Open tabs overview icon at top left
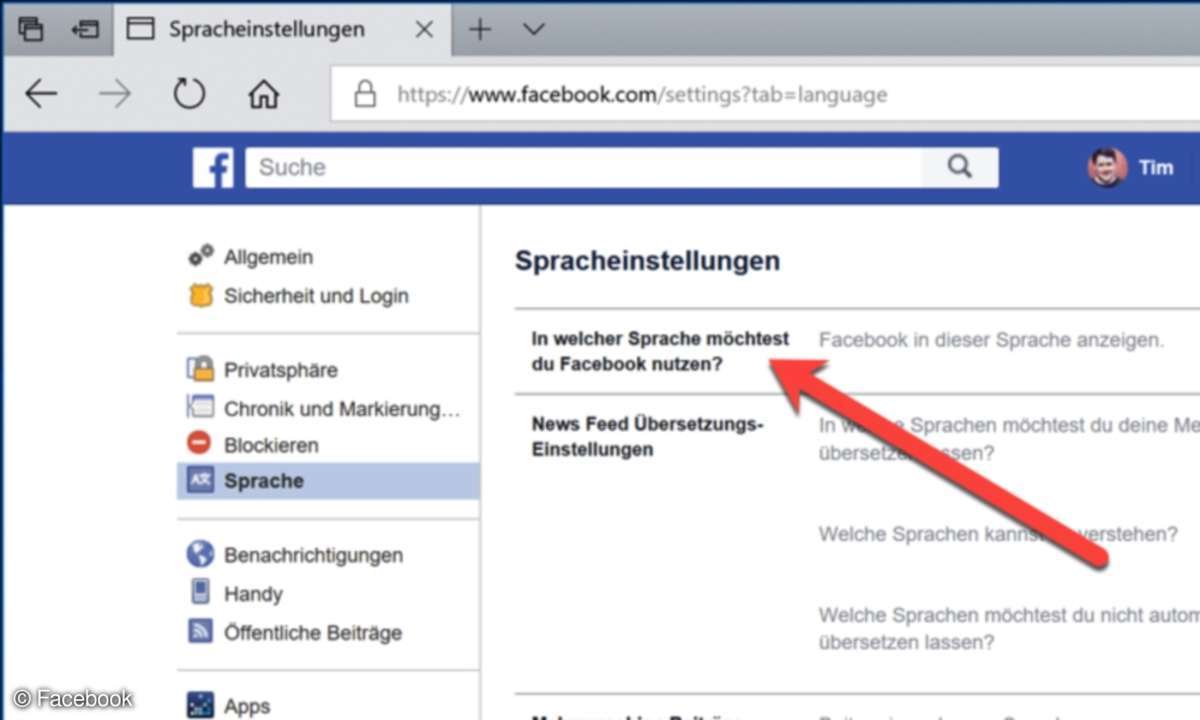This screenshot has height=720, width=1200. [x=31, y=29]
